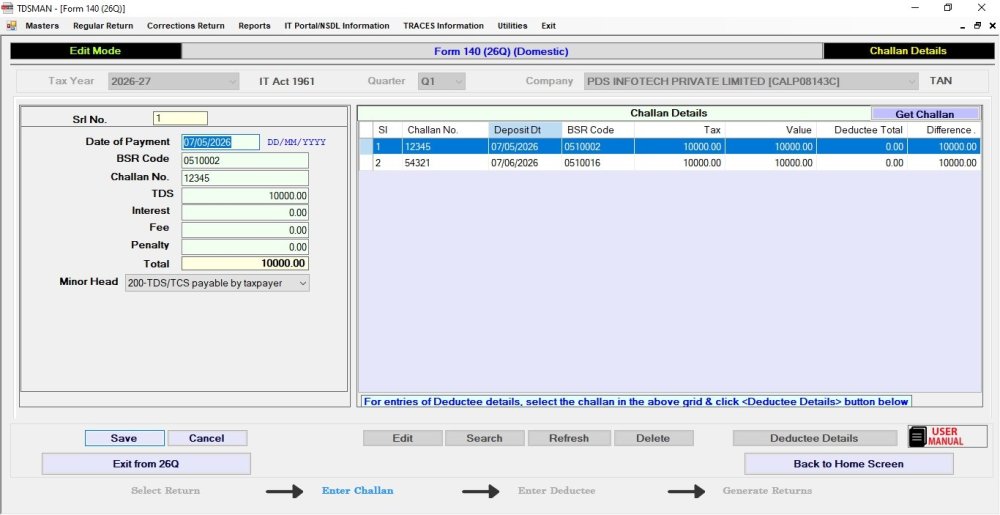Click the Total amount field
This screenshot has height=515, width=1000.
coord(245,264)
